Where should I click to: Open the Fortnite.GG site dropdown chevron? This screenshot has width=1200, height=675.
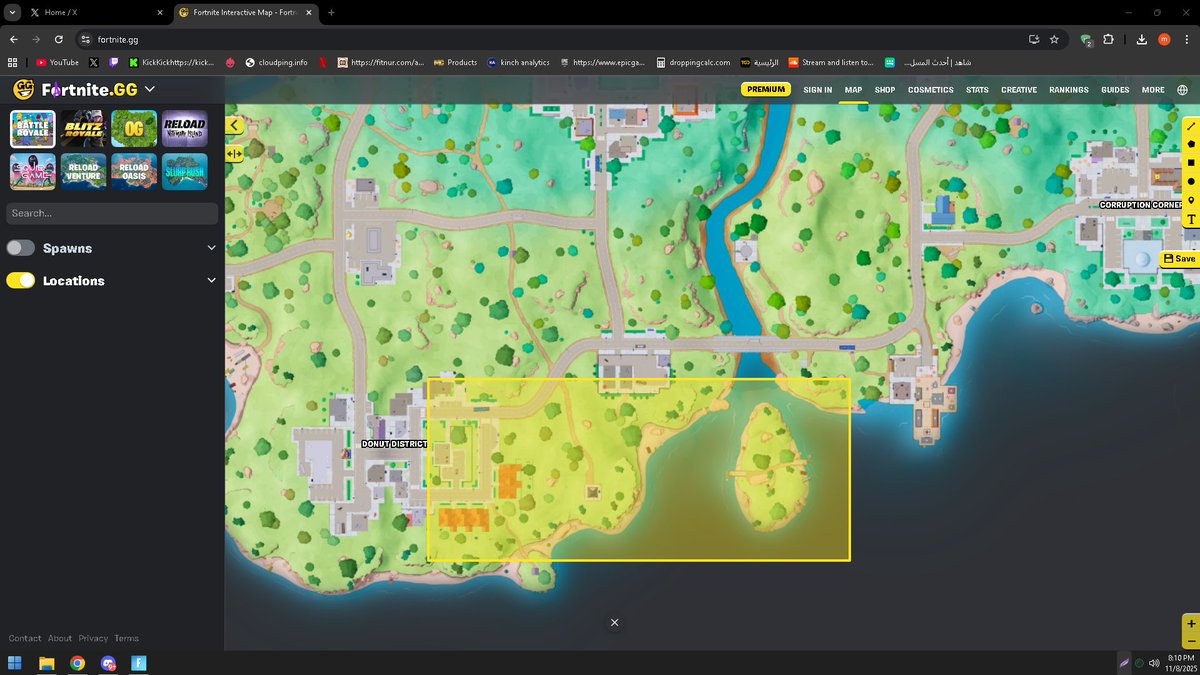(x=149, y=90)
